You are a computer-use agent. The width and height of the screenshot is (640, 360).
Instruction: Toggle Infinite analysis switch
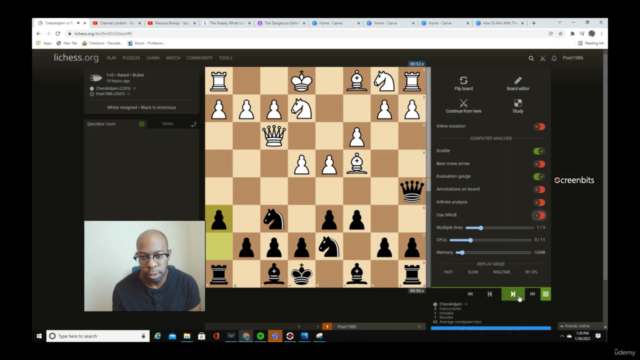pyautogui.click(x=539, y=202)
